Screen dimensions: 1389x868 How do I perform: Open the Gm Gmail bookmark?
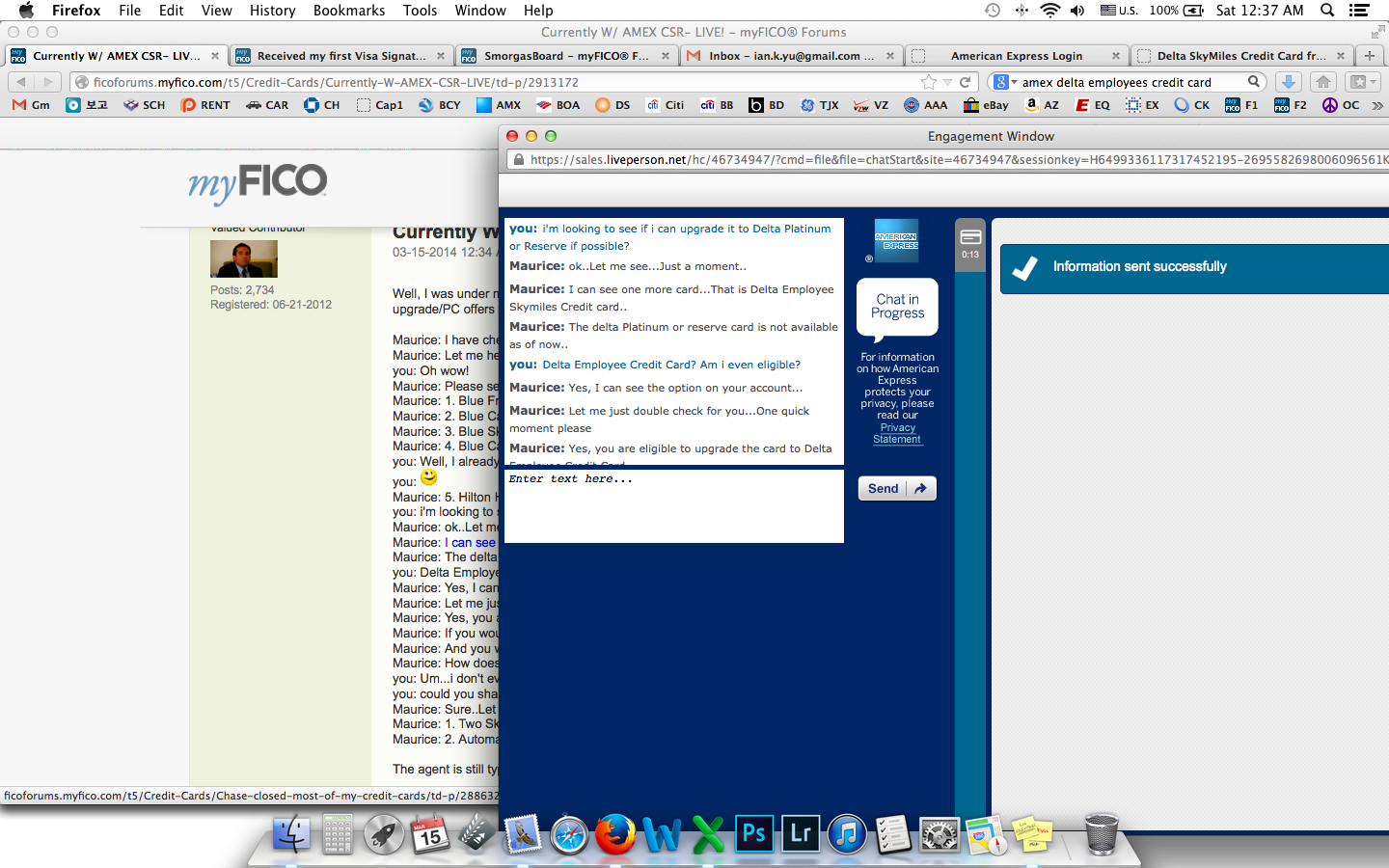click(31, 105)
